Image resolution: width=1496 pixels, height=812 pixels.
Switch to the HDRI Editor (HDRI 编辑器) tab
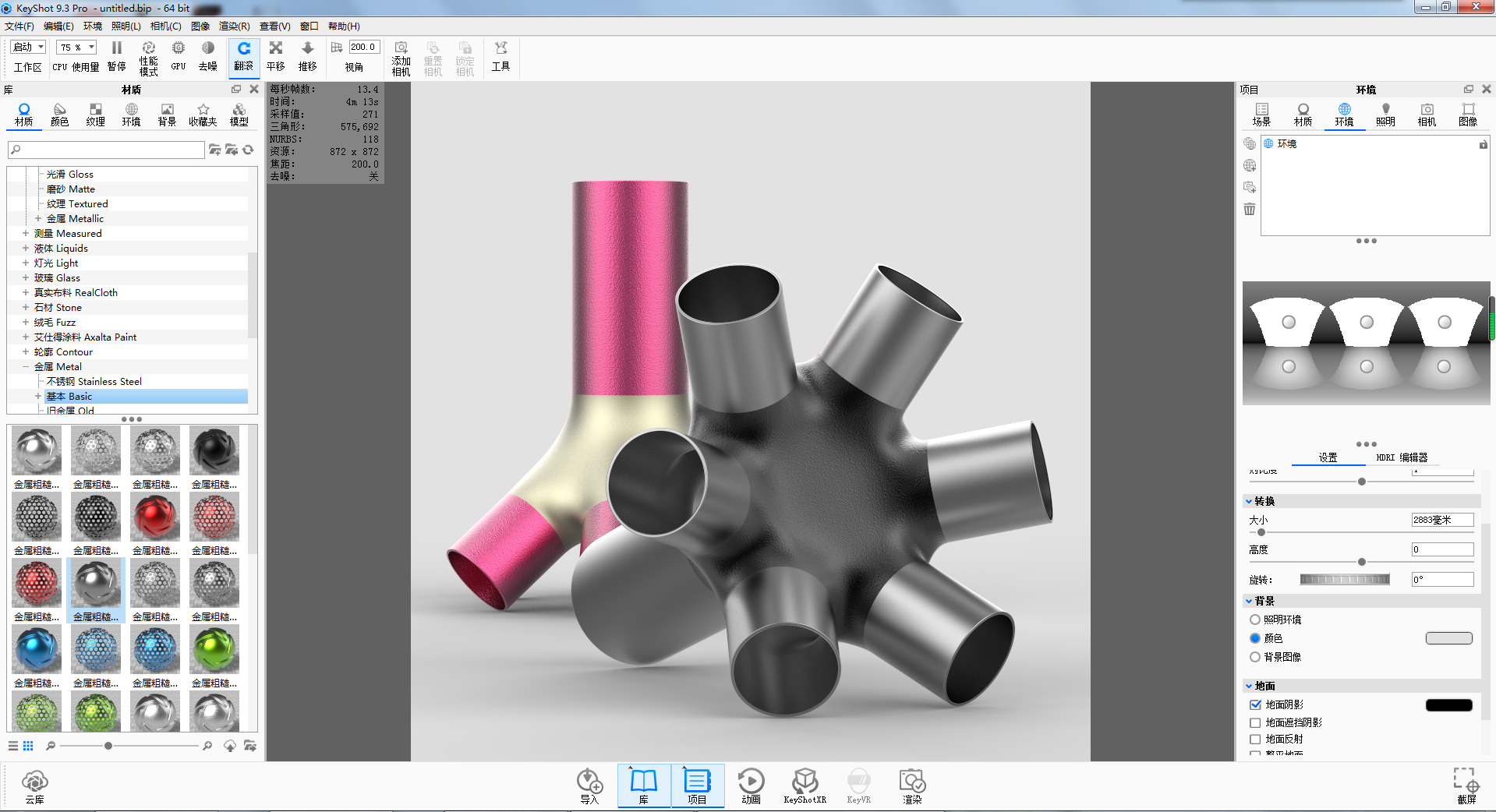click(x=1401, y=457)
